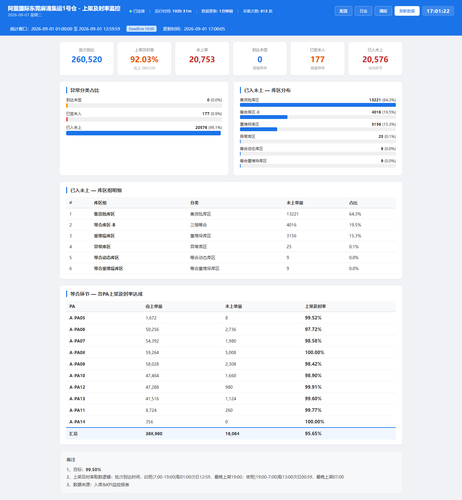Select row A-PA05
Viewport: 462px width, 500px height.
(x=231, y=318)
